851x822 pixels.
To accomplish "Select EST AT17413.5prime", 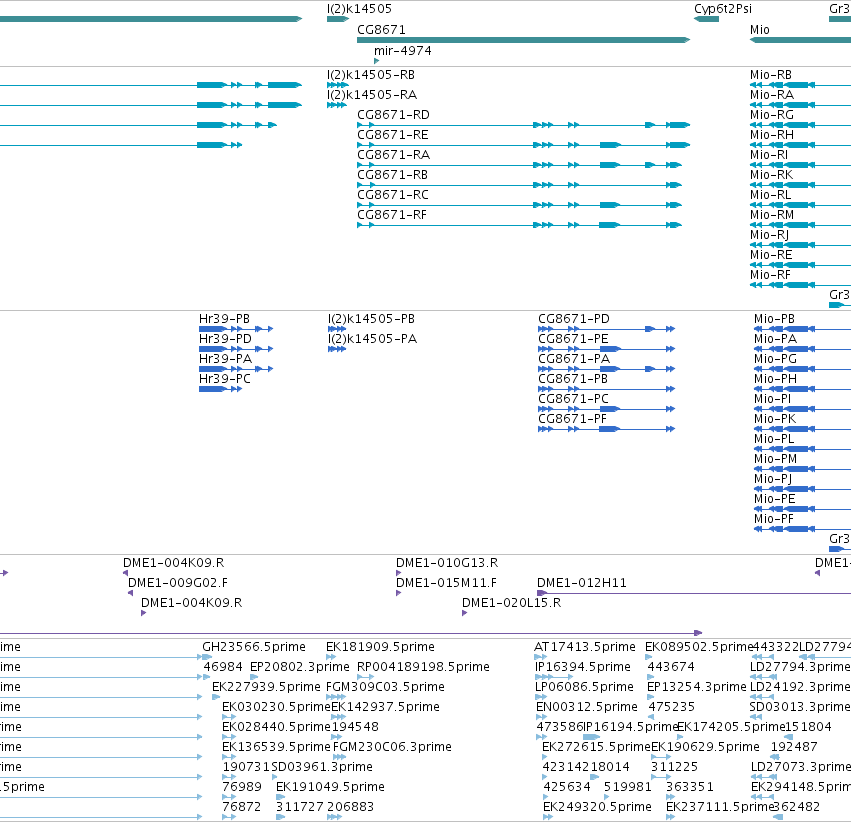I will pyautogui.click(x=540, y=657).
